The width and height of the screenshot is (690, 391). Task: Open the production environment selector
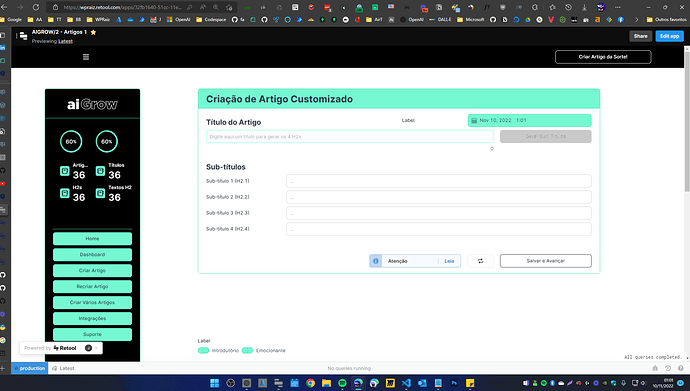tap(29, 368)
